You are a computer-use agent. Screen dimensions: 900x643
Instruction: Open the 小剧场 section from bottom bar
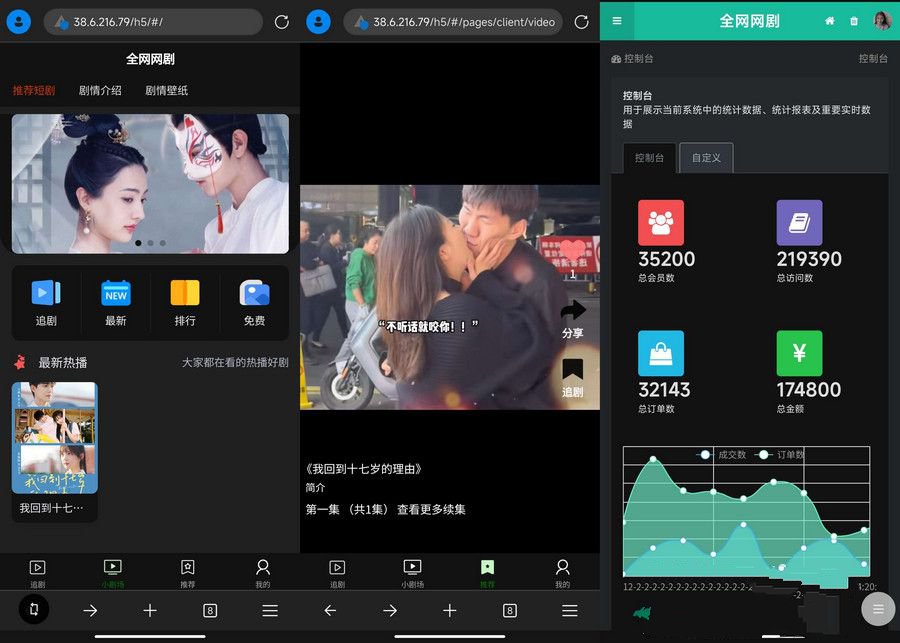click(x=114, y=568)
